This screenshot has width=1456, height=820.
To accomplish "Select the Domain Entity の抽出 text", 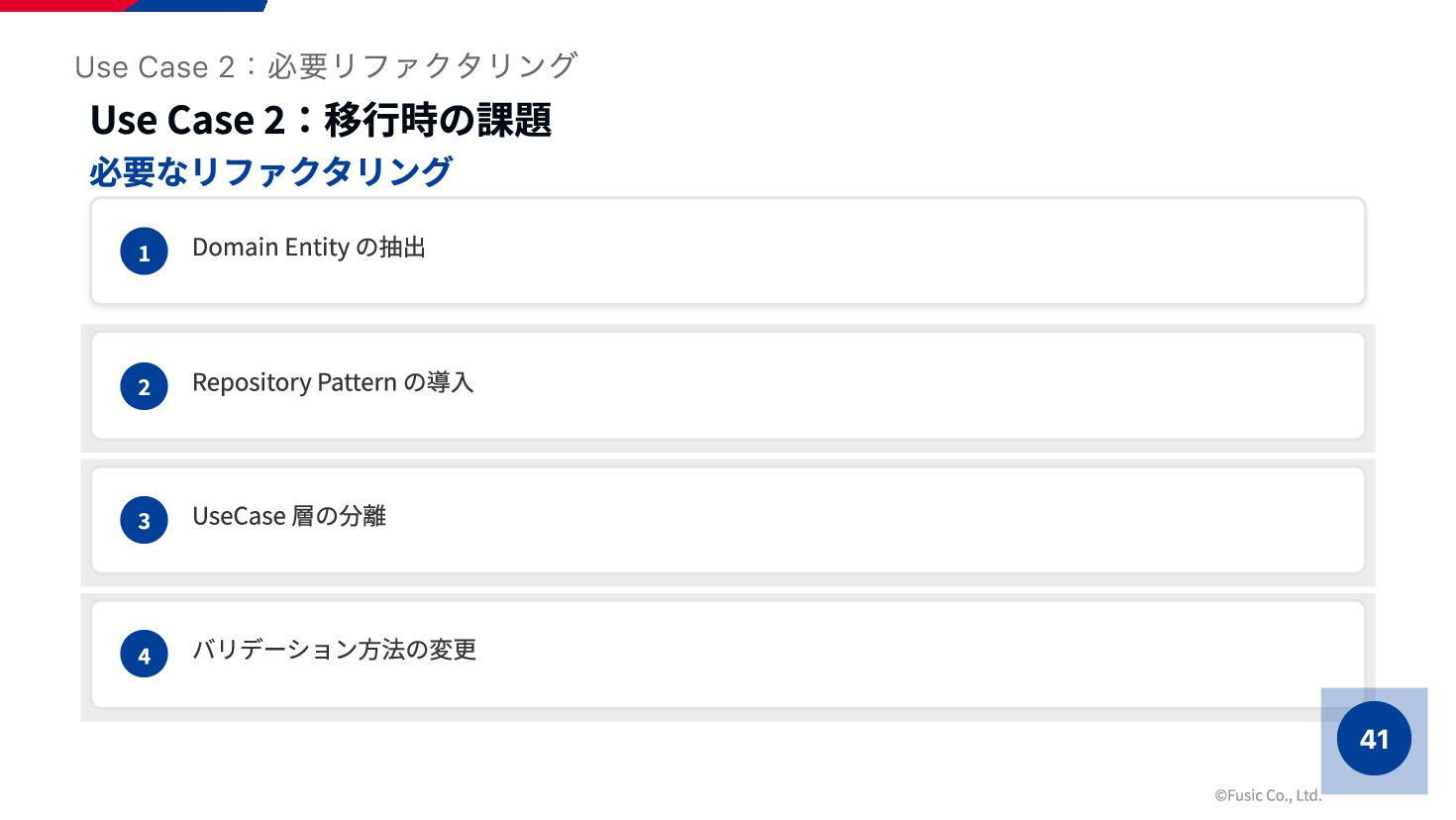I will click(x=309, y=248).
